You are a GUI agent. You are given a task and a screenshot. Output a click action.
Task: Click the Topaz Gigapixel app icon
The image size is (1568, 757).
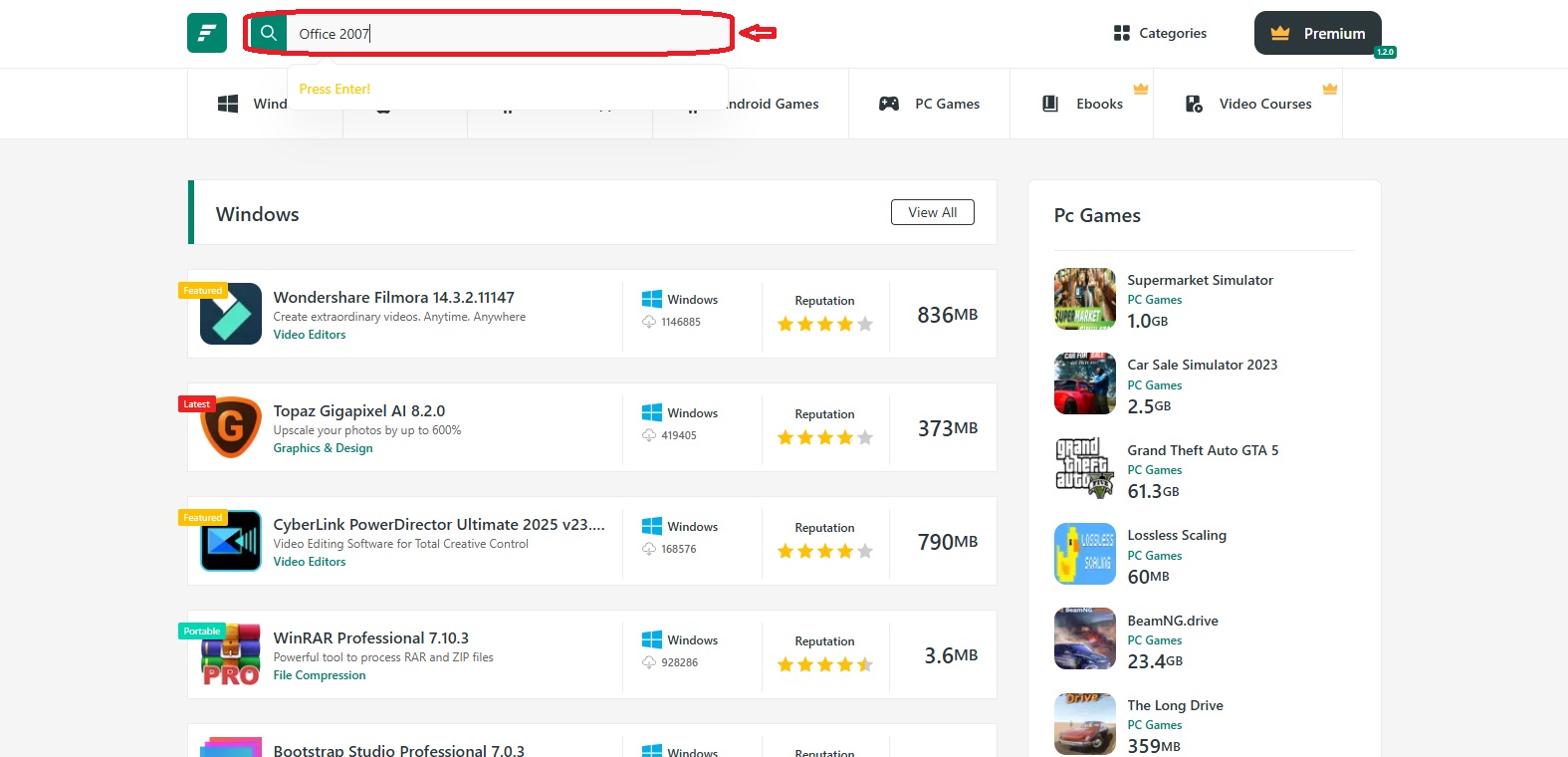231,427
